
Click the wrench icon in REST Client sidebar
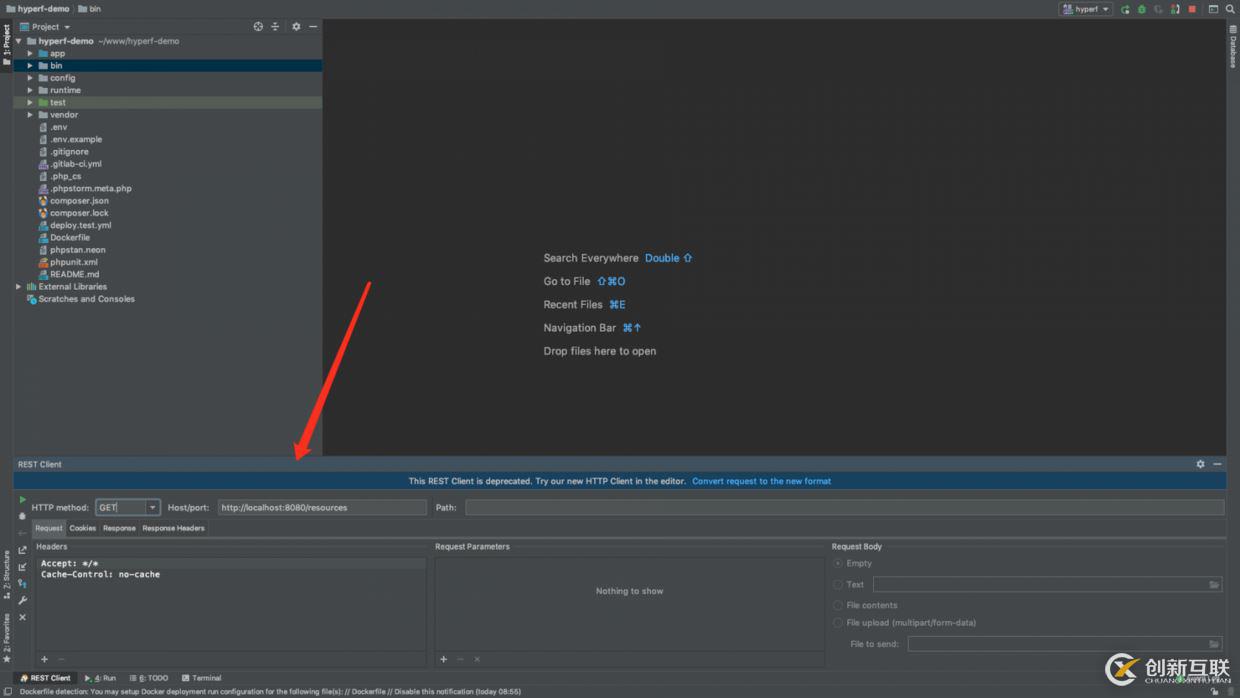point(23,600)
